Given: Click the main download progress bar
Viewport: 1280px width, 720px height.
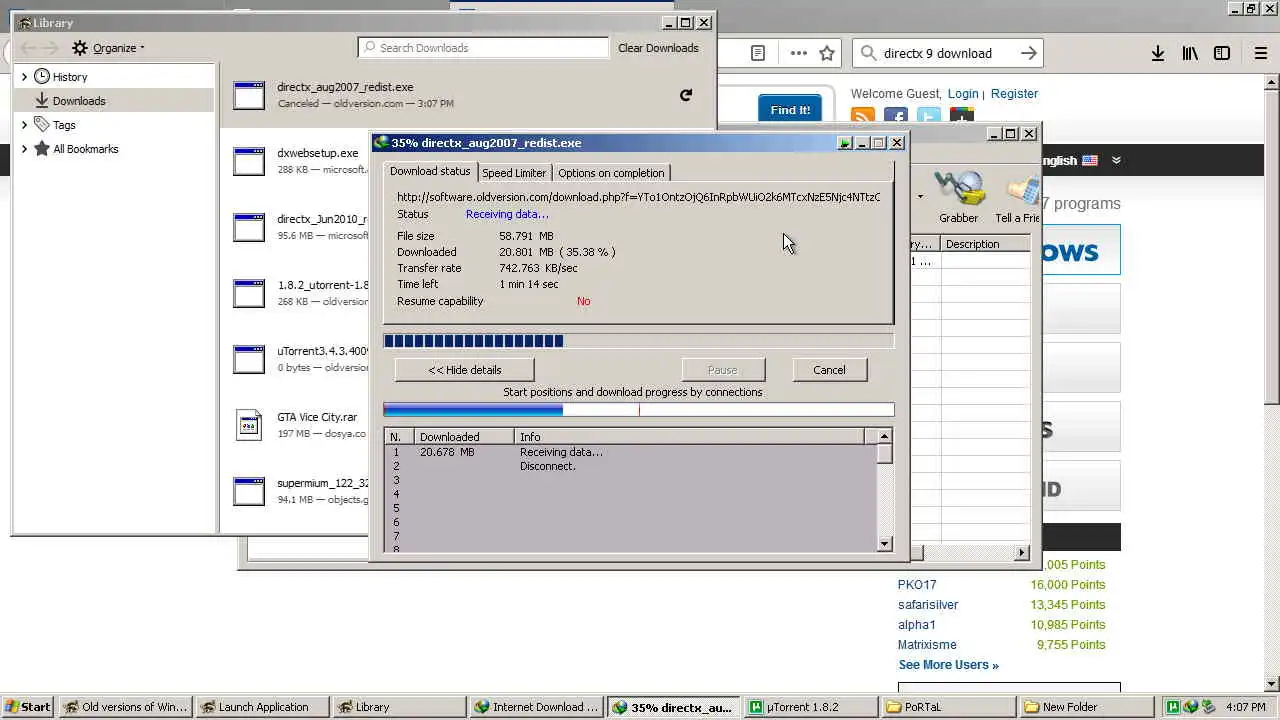Looking at the screenshot, I should [x=639, y=341].
